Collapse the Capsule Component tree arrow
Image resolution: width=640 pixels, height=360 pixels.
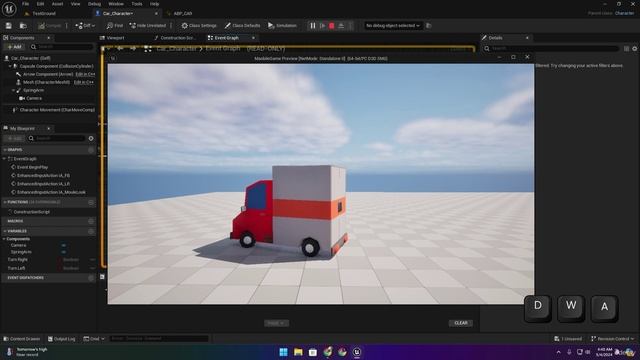pos(10,66)
